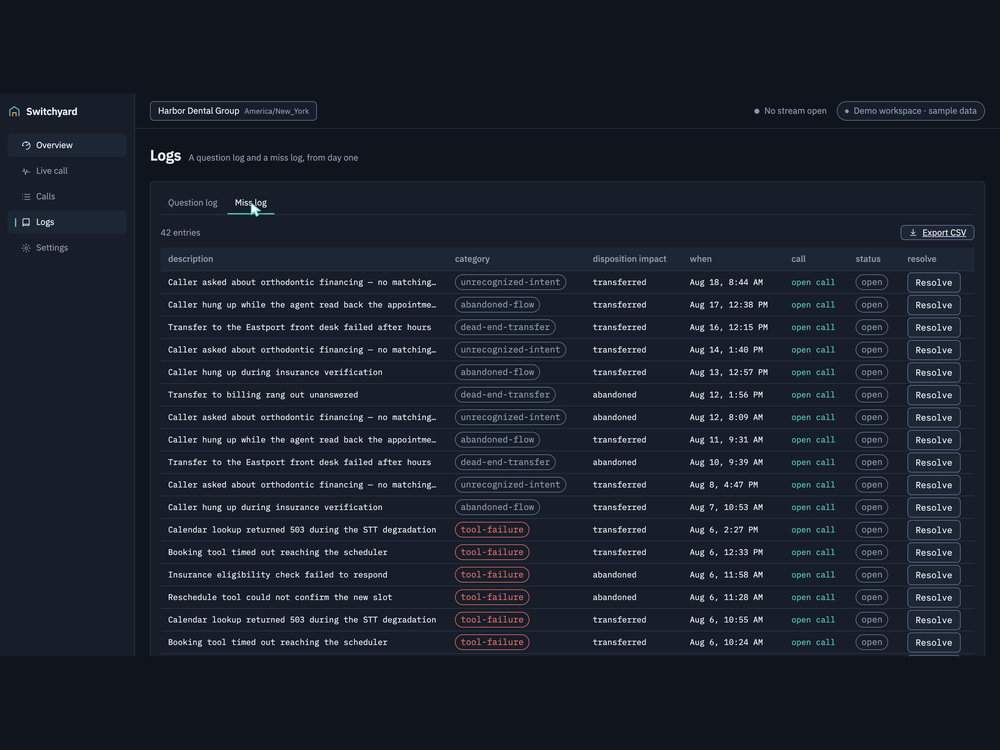Click the Logs page heading
The width and height of the screenshot is (1000, 750).
(166, 156)
